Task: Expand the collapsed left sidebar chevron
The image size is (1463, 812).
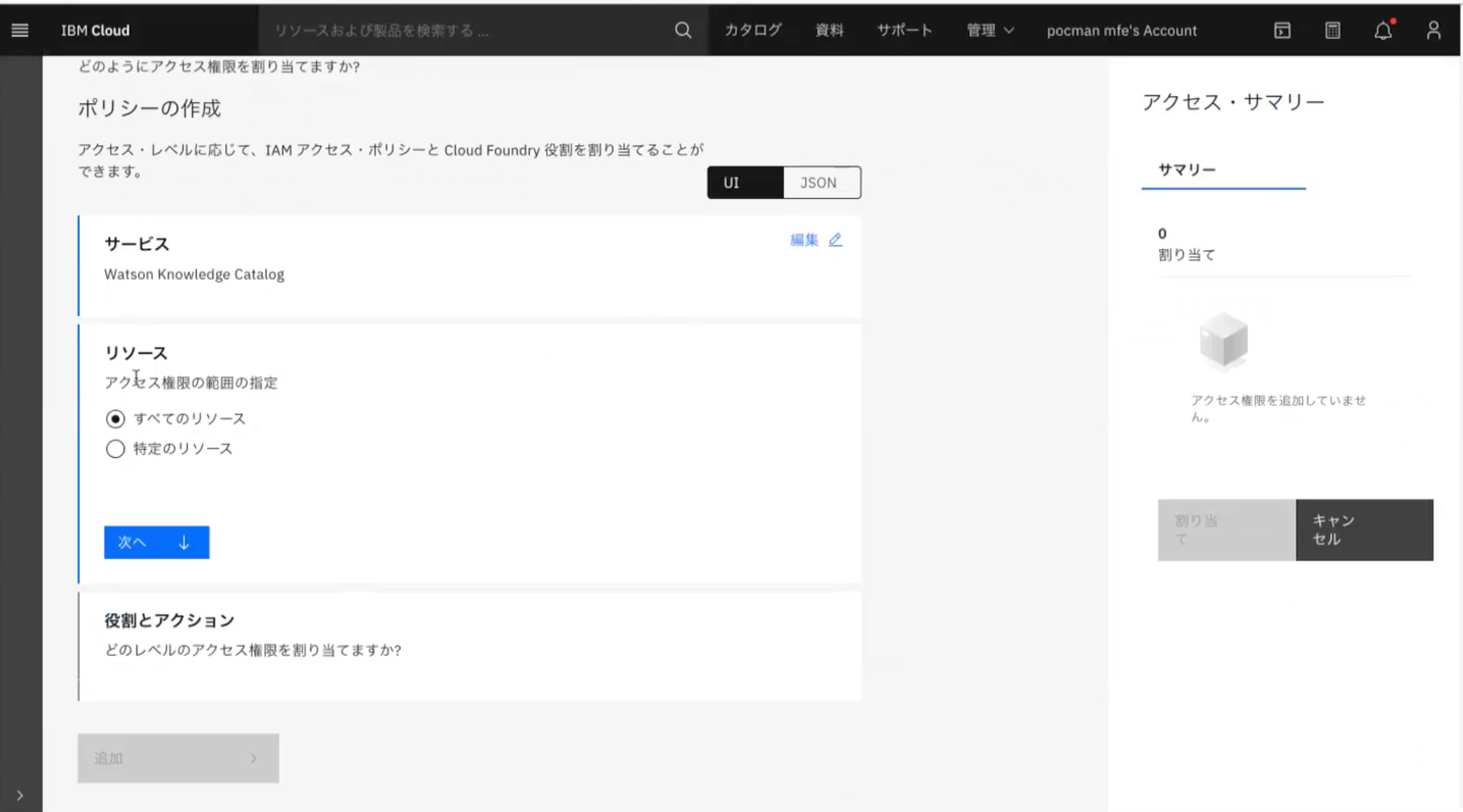Action: tap(20, 795)
